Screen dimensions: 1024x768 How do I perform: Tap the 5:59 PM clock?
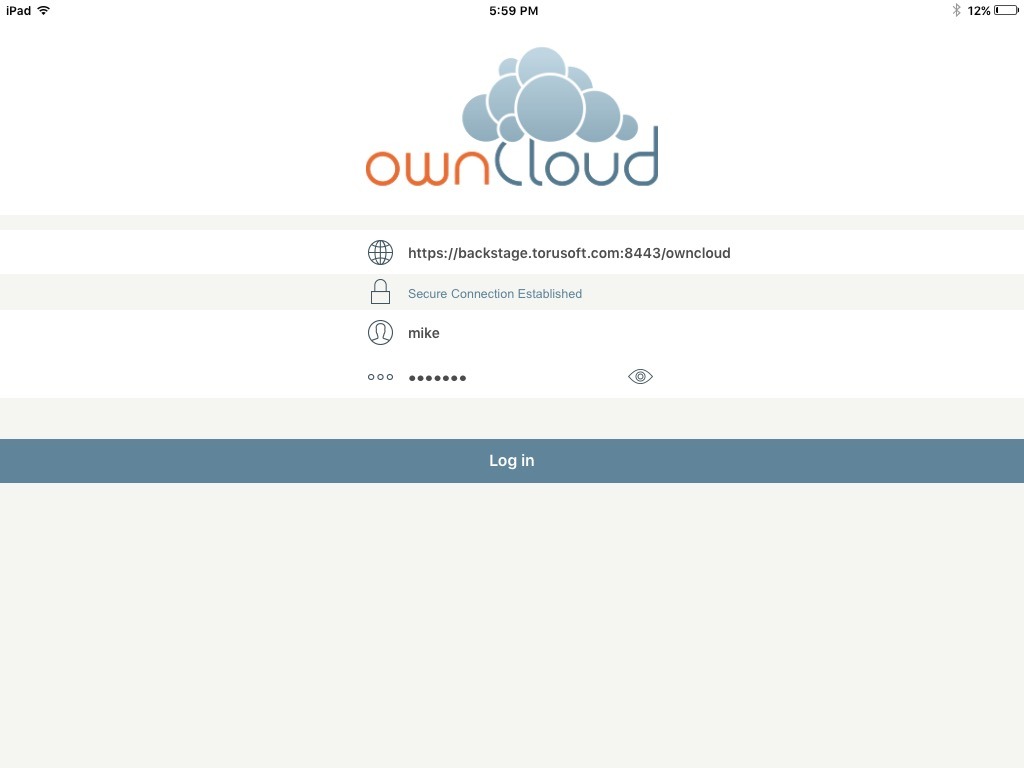[513, 10]
